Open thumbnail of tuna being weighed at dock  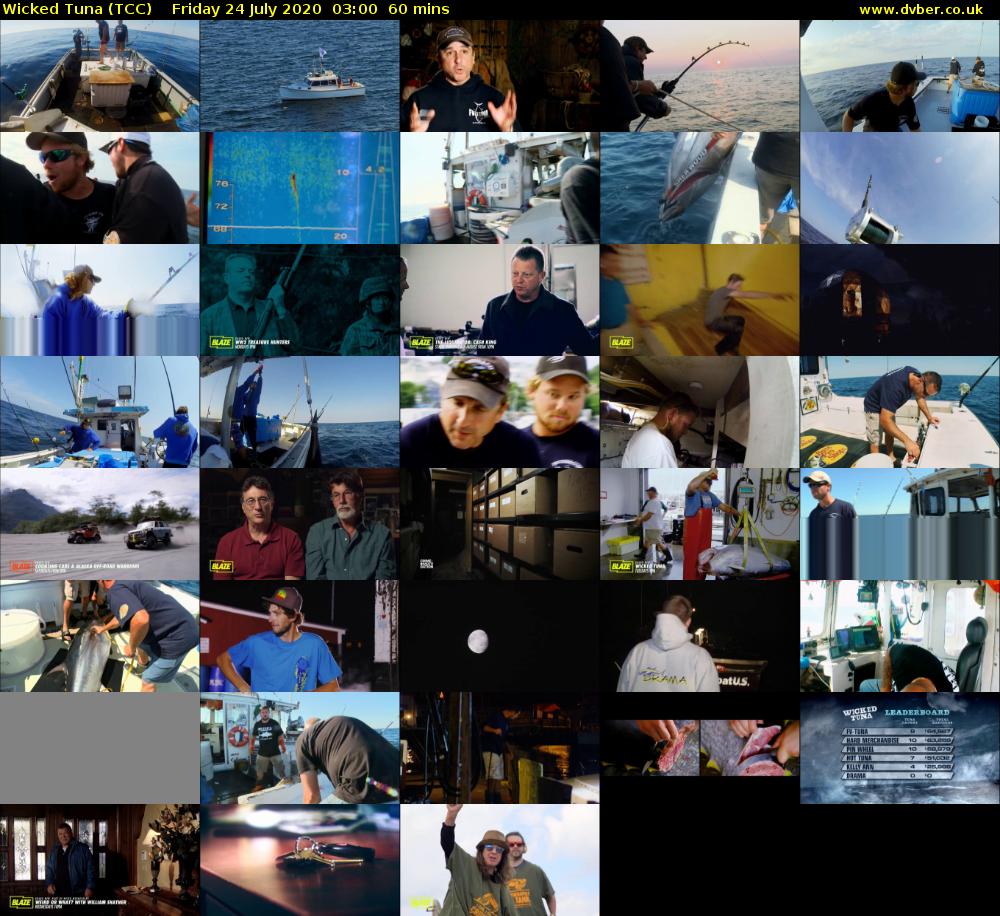pos(700,524)
